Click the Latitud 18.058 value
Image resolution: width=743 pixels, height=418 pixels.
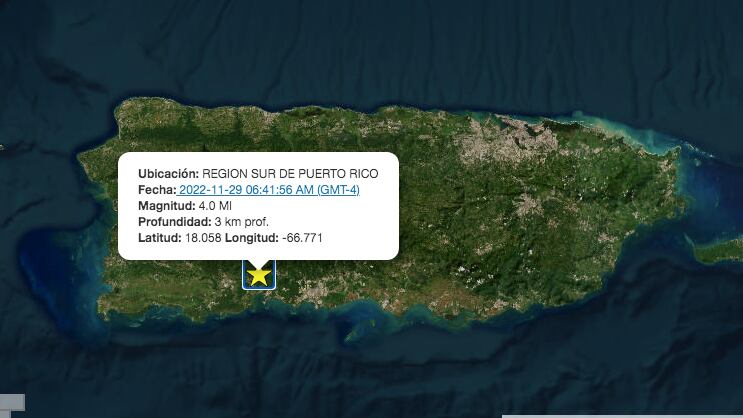pyautogui.click(x=201, y=237)
